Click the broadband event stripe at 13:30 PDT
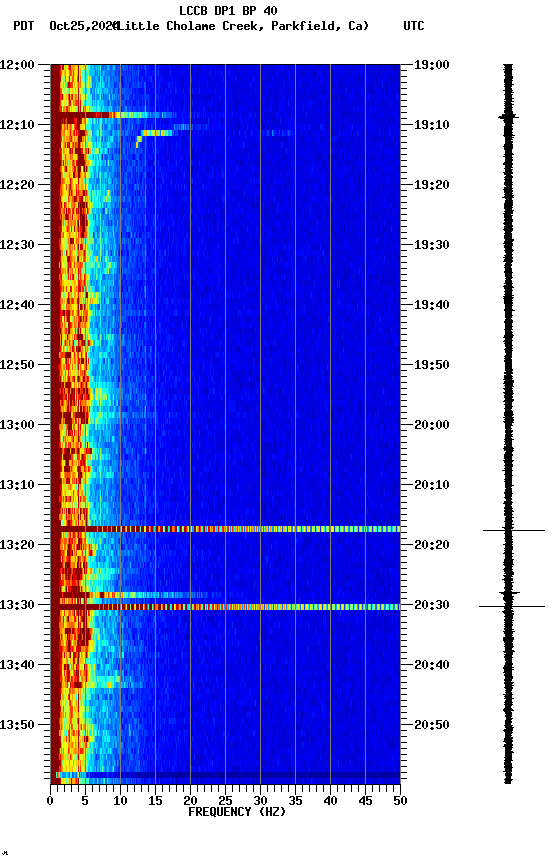Screen dimensions: 552x864 (x=225, y=607)
